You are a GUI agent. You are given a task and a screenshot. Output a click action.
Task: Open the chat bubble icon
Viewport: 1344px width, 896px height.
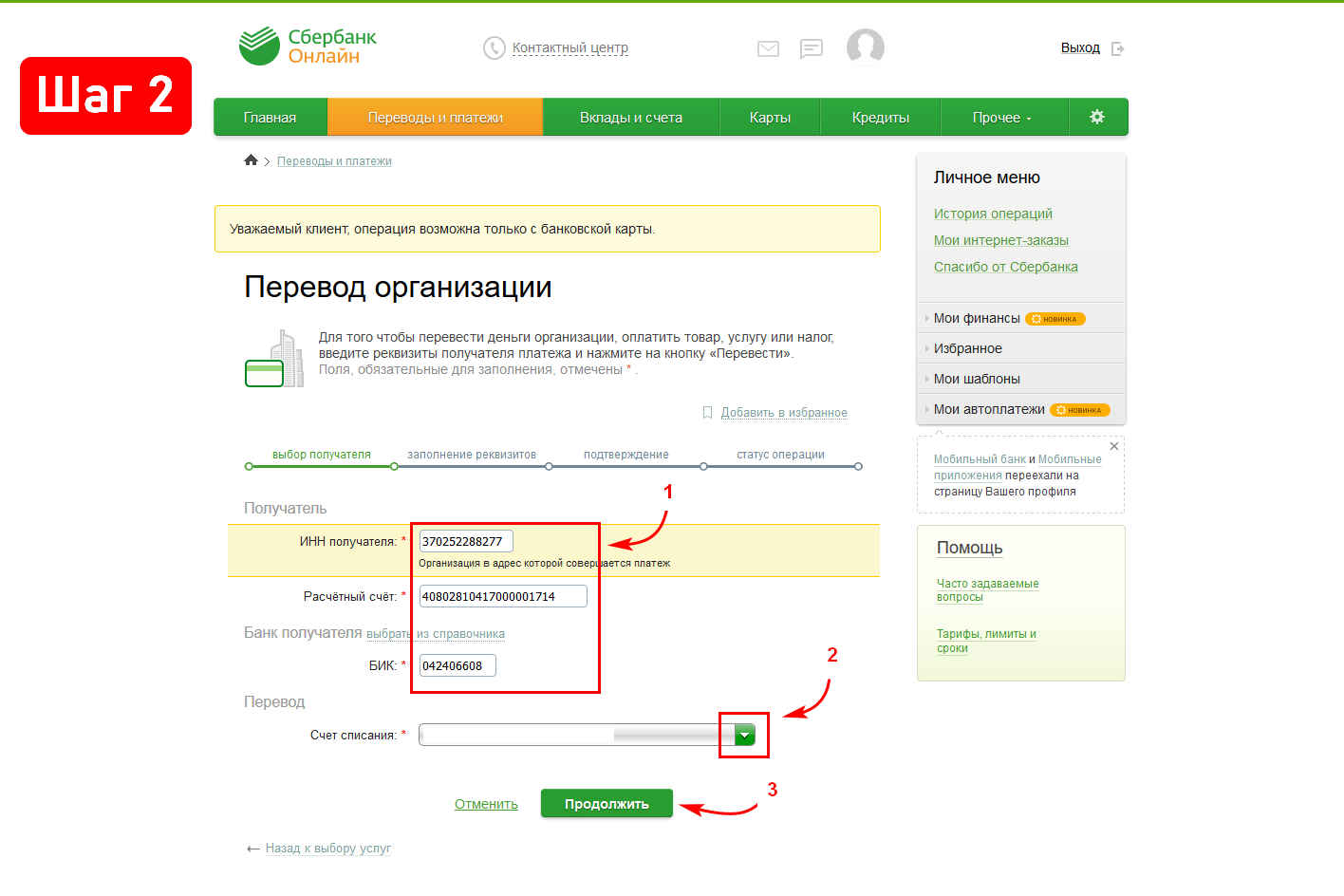coord(811,49)
